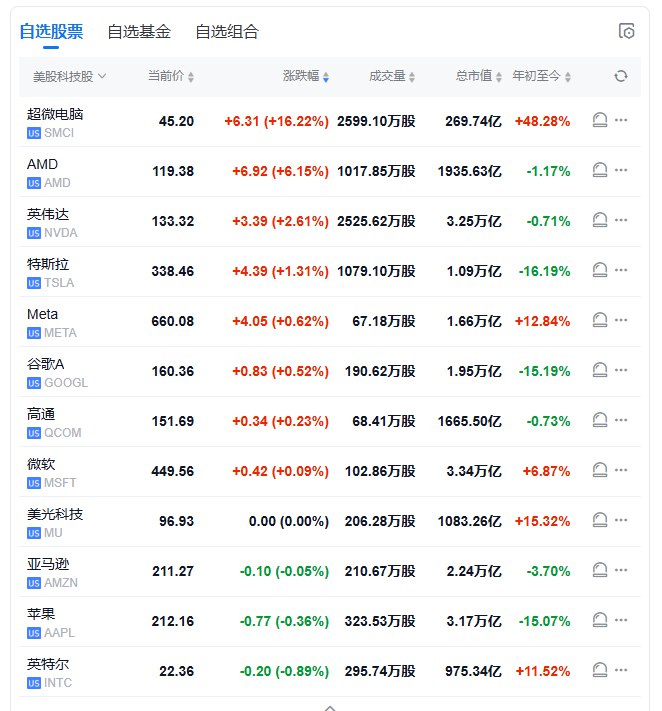Set price alert bell for AMD
Screen dimensions: 662x711
coord(599,170)
